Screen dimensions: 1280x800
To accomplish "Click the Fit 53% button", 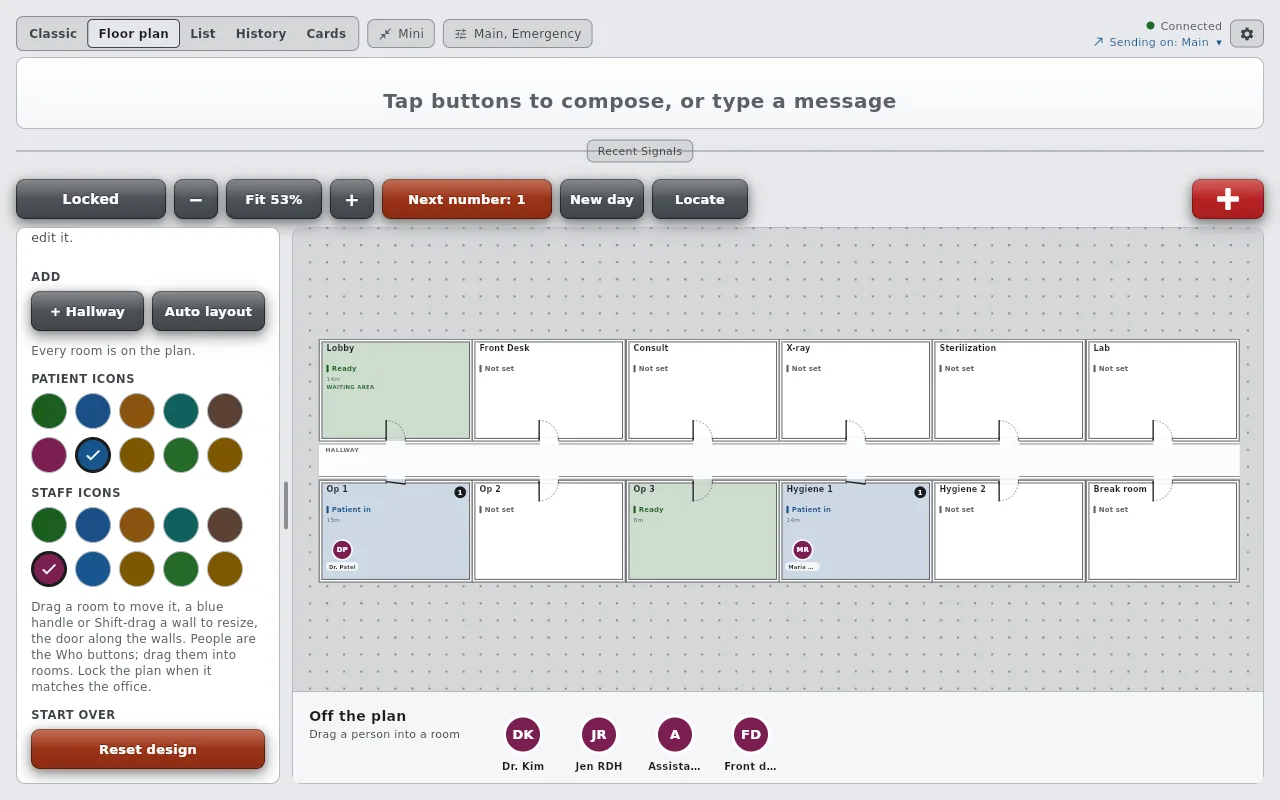I will point(274,199).
